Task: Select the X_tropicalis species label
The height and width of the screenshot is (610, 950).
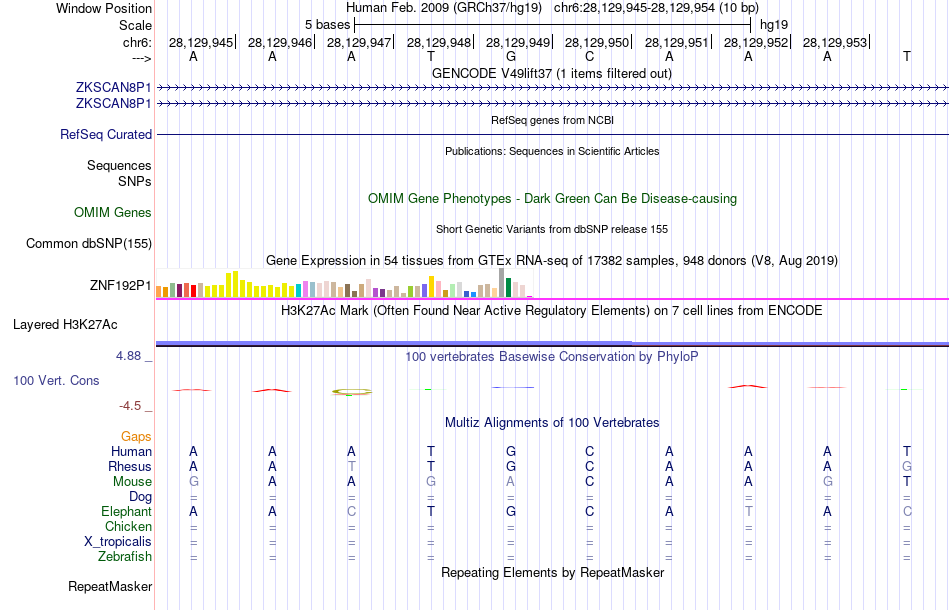Action: (x=118, y=542)
